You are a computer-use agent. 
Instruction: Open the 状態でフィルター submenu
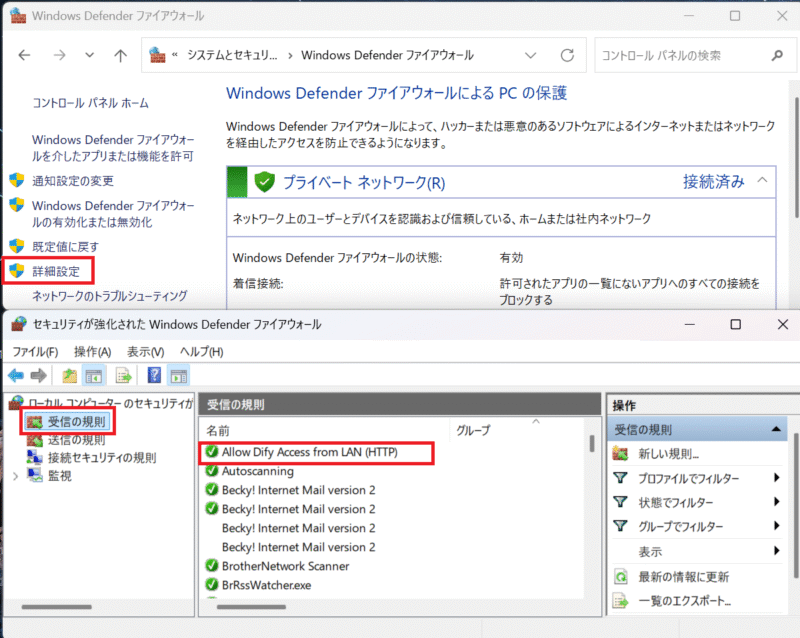pos(777,502)
